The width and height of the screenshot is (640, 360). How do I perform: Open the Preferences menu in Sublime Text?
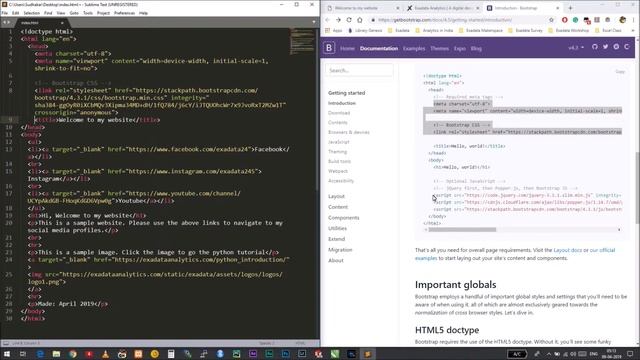coord(124,13)
